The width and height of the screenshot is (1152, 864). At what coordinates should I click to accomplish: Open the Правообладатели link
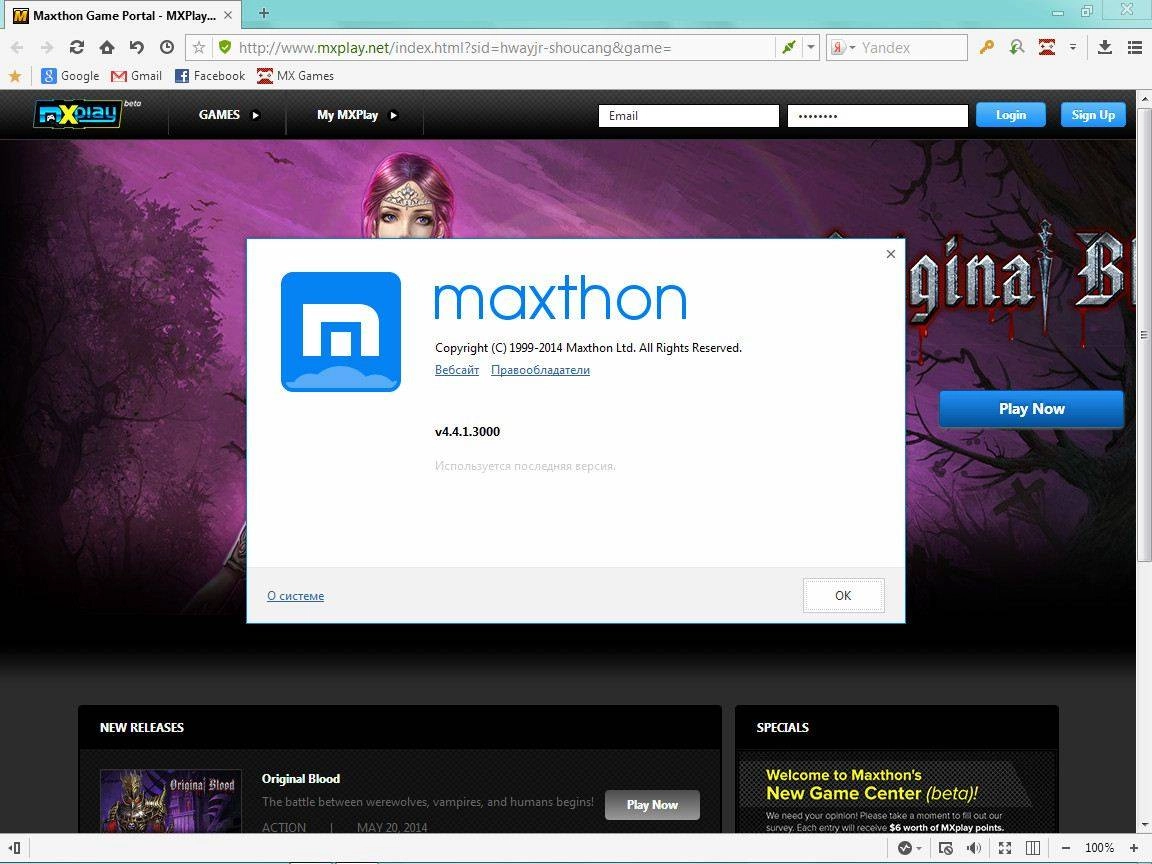click(540, 370)
